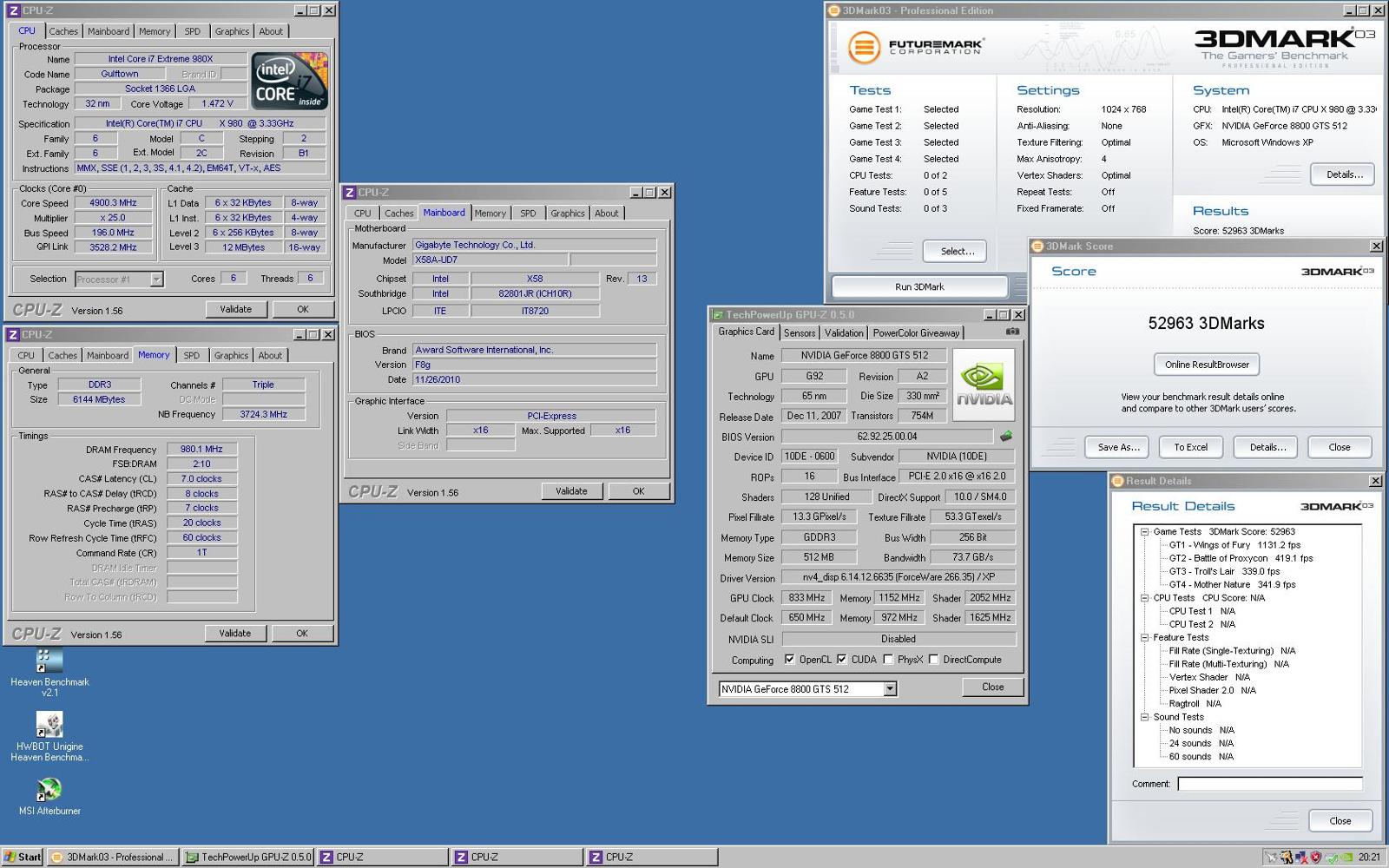1389x868 pixels.
Task: Click the GPU-Z window title icon
Action: [x=718, y=314]
